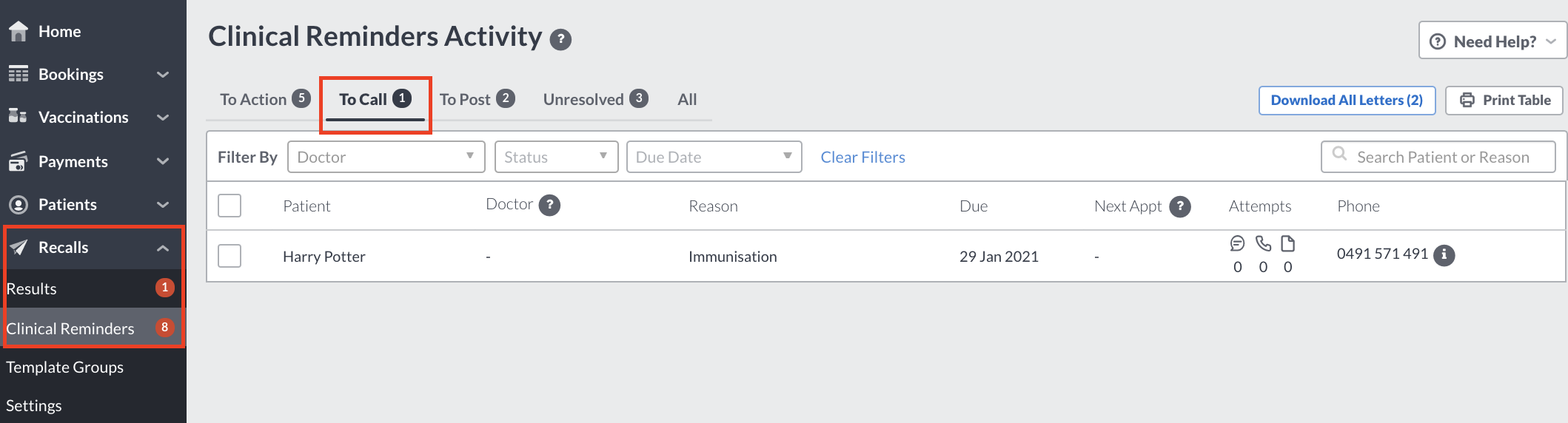
Task: Click the phone info icon for Harry Potter
Action: point(1444,255)
